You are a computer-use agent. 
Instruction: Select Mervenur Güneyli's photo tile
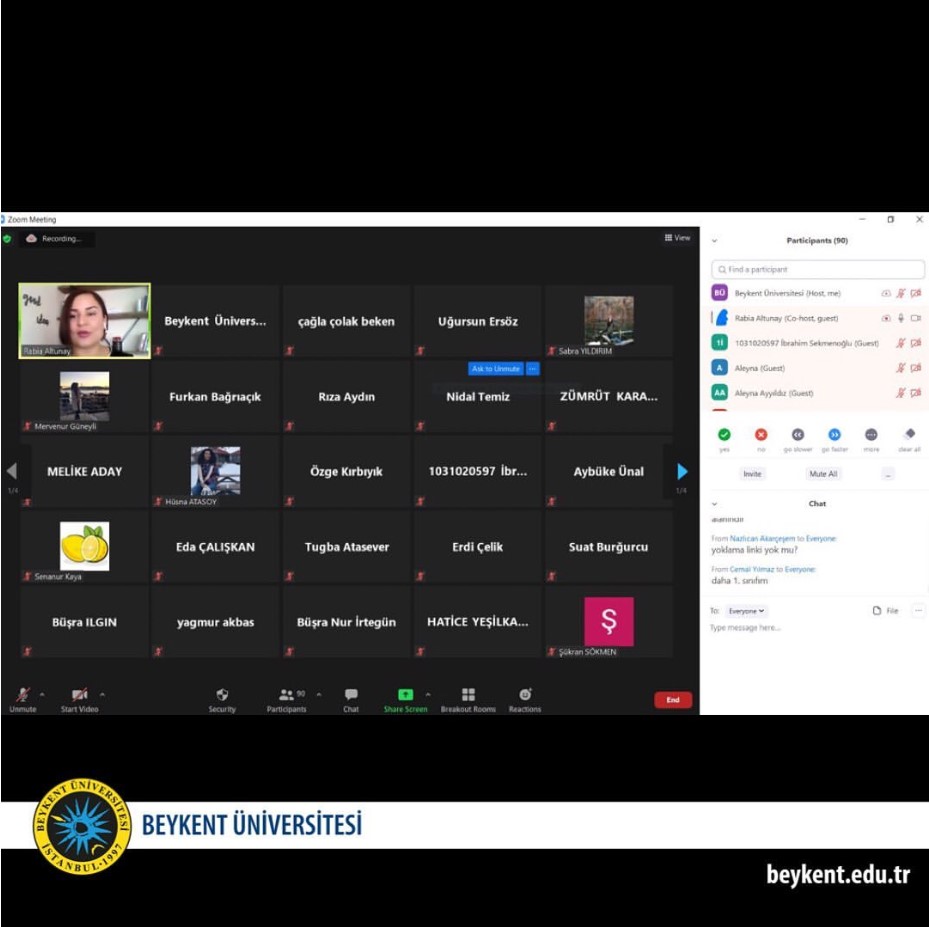[84, 396]
